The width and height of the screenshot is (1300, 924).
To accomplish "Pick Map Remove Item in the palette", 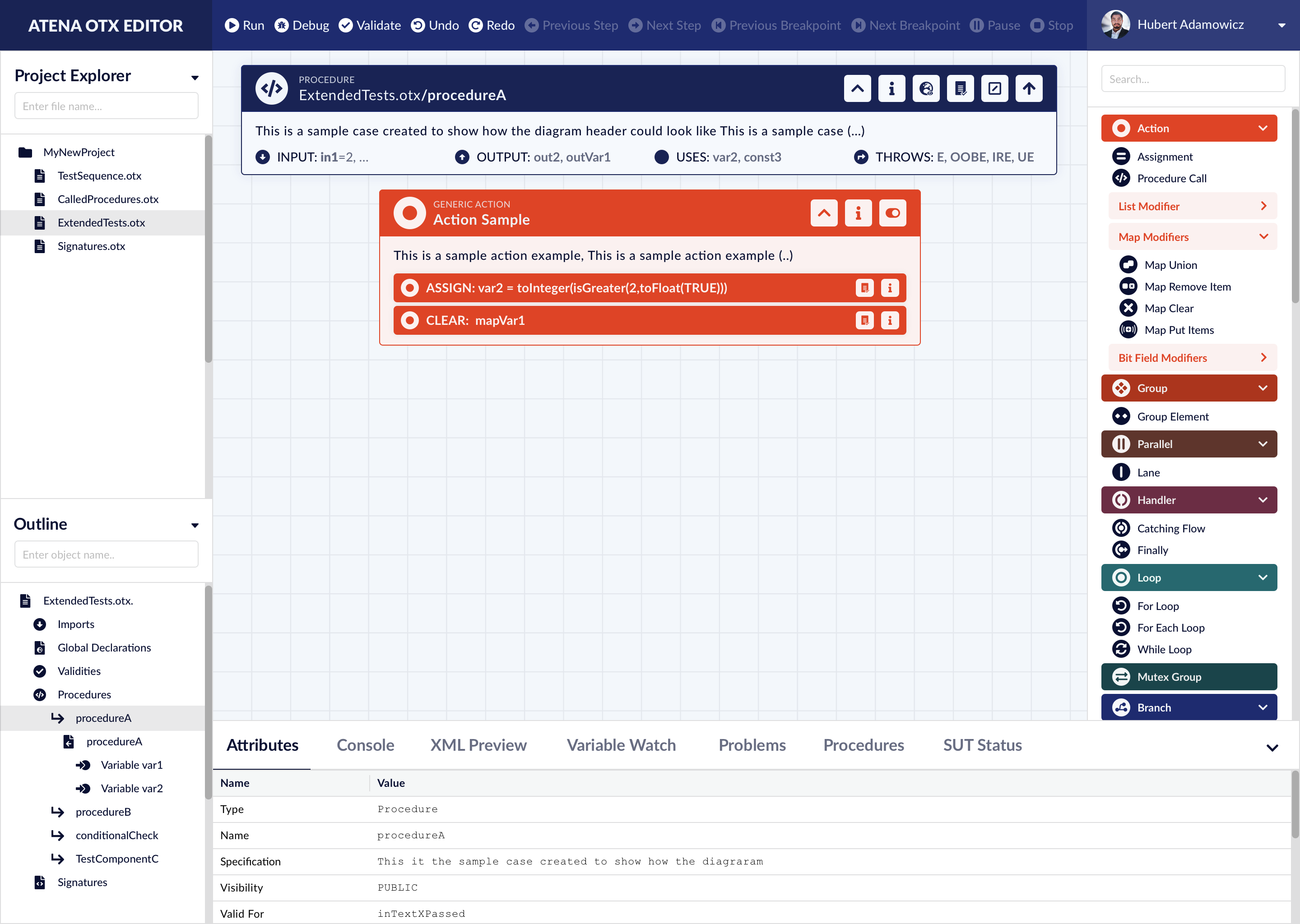I will (x=1175, y=286).
